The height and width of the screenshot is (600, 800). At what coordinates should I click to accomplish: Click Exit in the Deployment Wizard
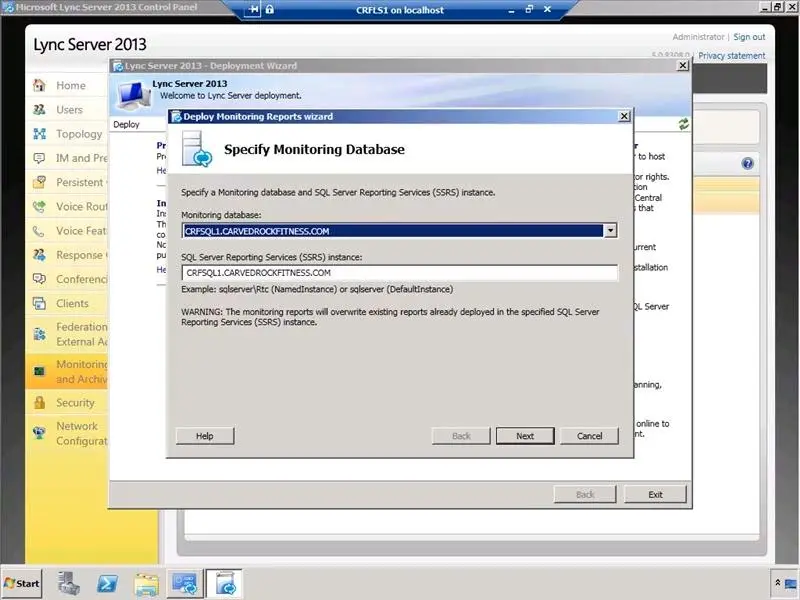click(655, 494)
